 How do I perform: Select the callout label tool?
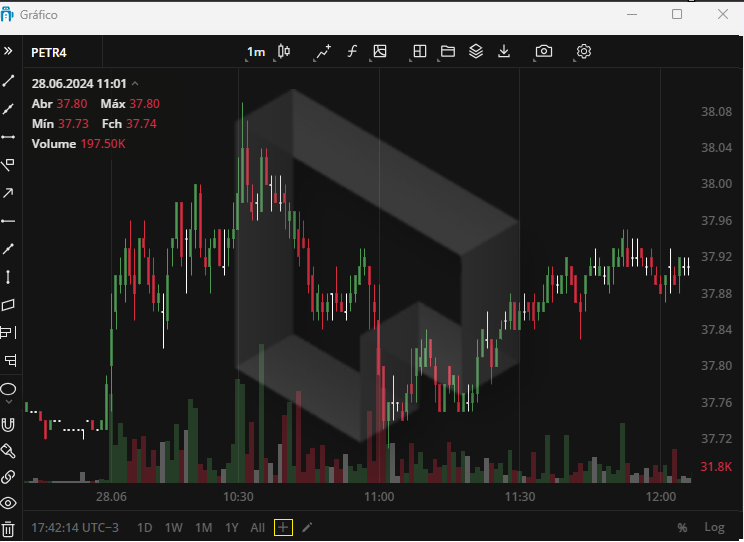point(9,361)
